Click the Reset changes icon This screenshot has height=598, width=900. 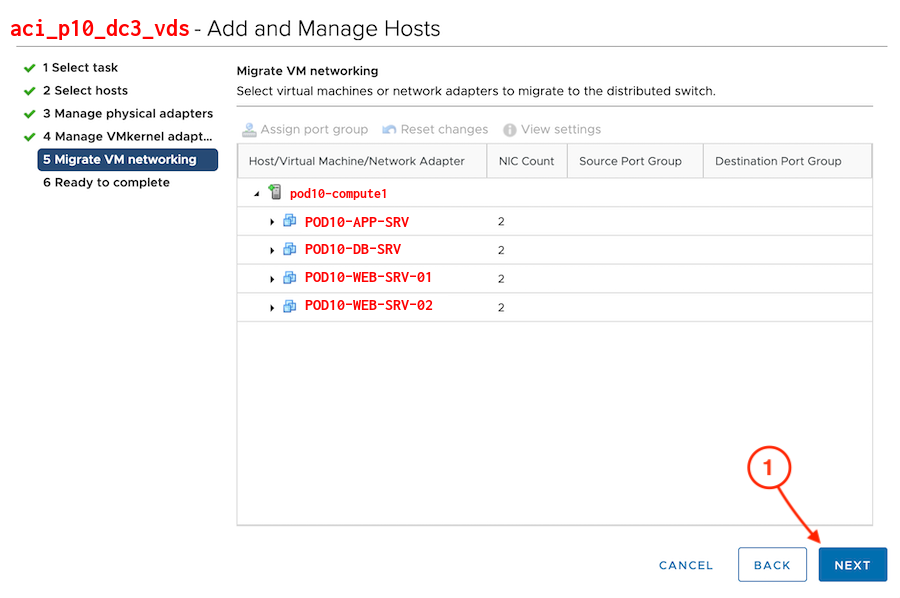coord(389,130)
